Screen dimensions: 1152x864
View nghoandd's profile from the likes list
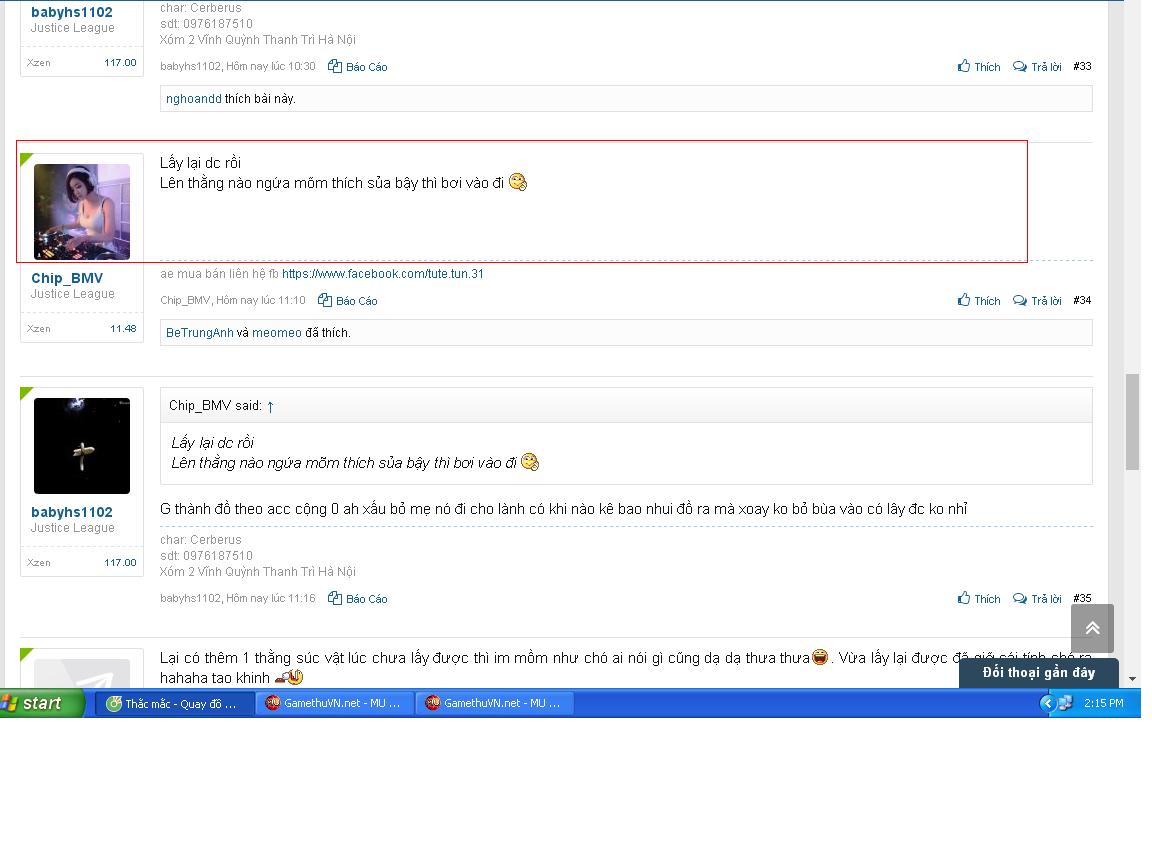point(194,98)
